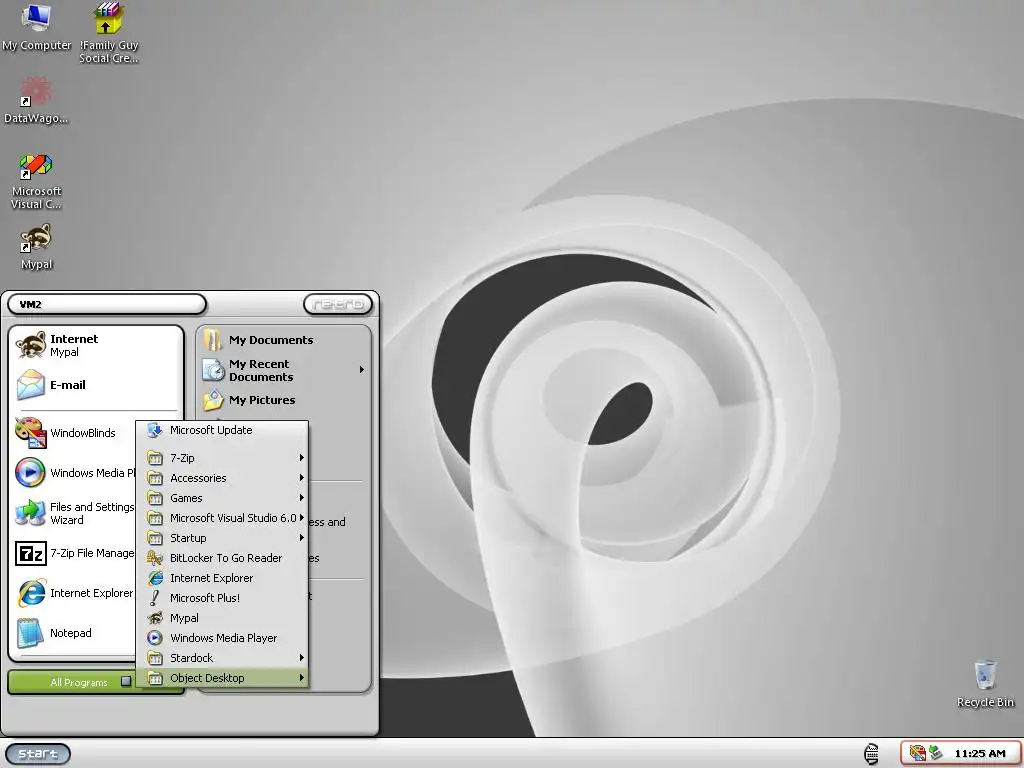Select Microsoft Visual C... desktop shortcut
1024x768 pixels.
coord(36,181)
